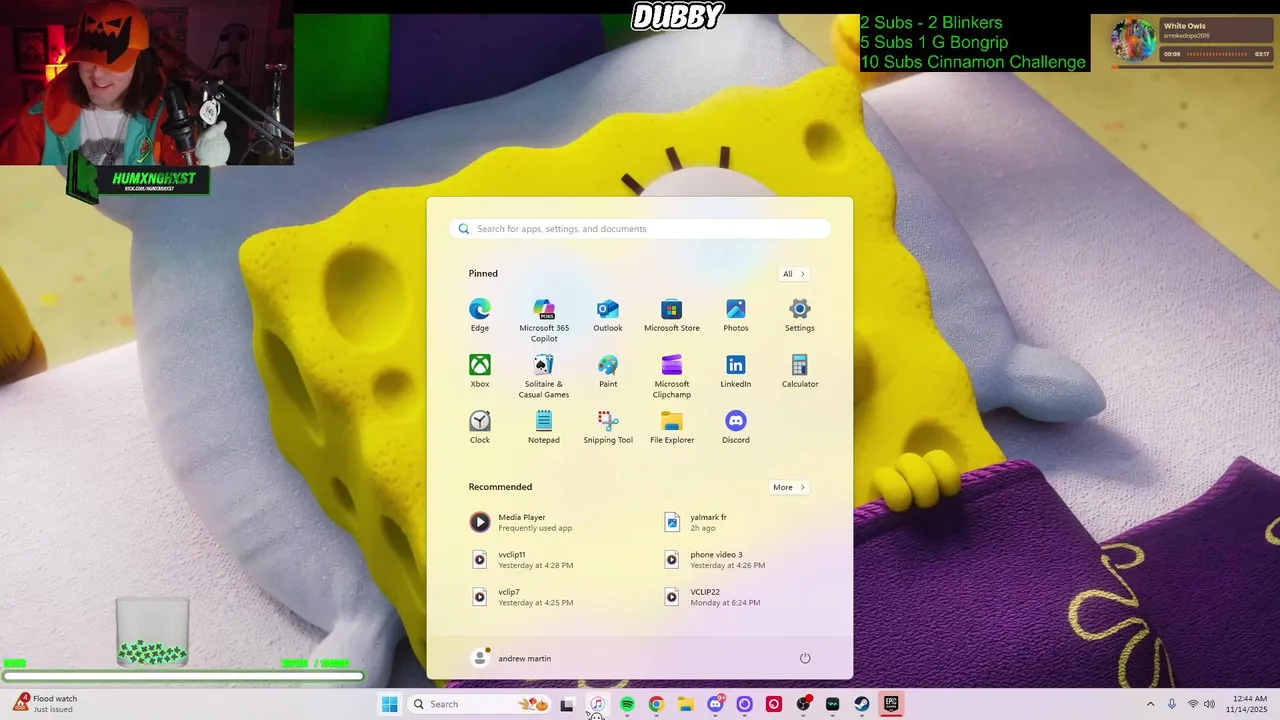Open OBS Studio from the taskbar
The width and height of the screenshot is (1280, 720).
click(803, 704)
